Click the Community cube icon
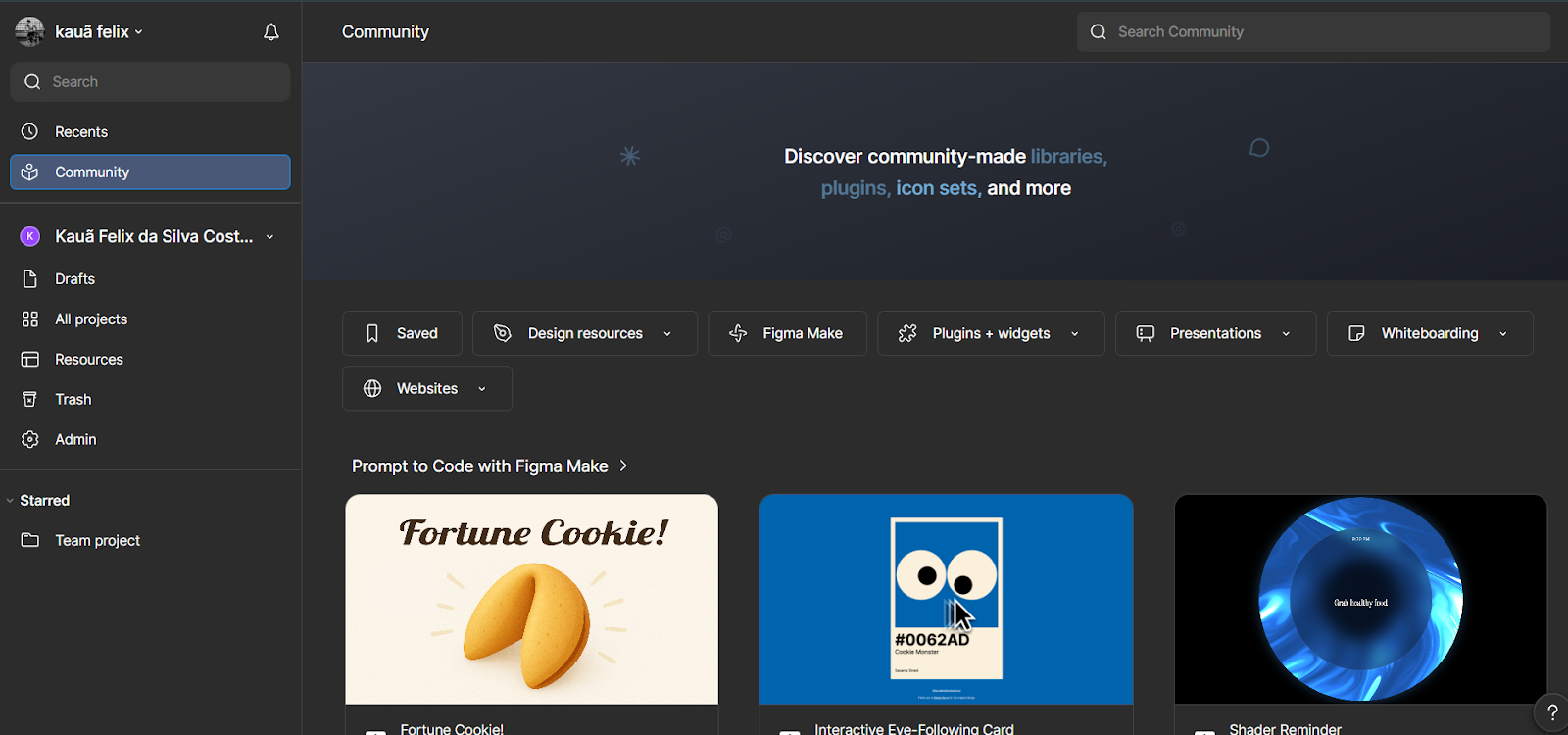This screenshot has height=735, width=1568. (30, 171)
